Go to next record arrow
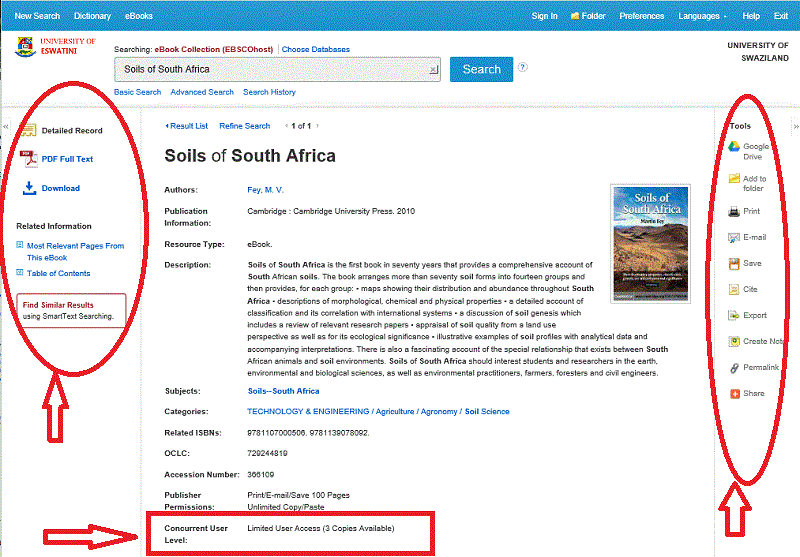The height and width of the screenshot is (557, 800). [x=317, y=126]
